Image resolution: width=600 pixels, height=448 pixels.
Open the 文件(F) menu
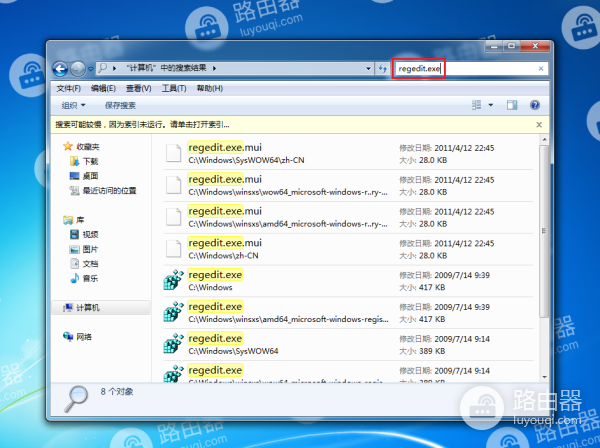pyautogui.click(x=68, y=88)
